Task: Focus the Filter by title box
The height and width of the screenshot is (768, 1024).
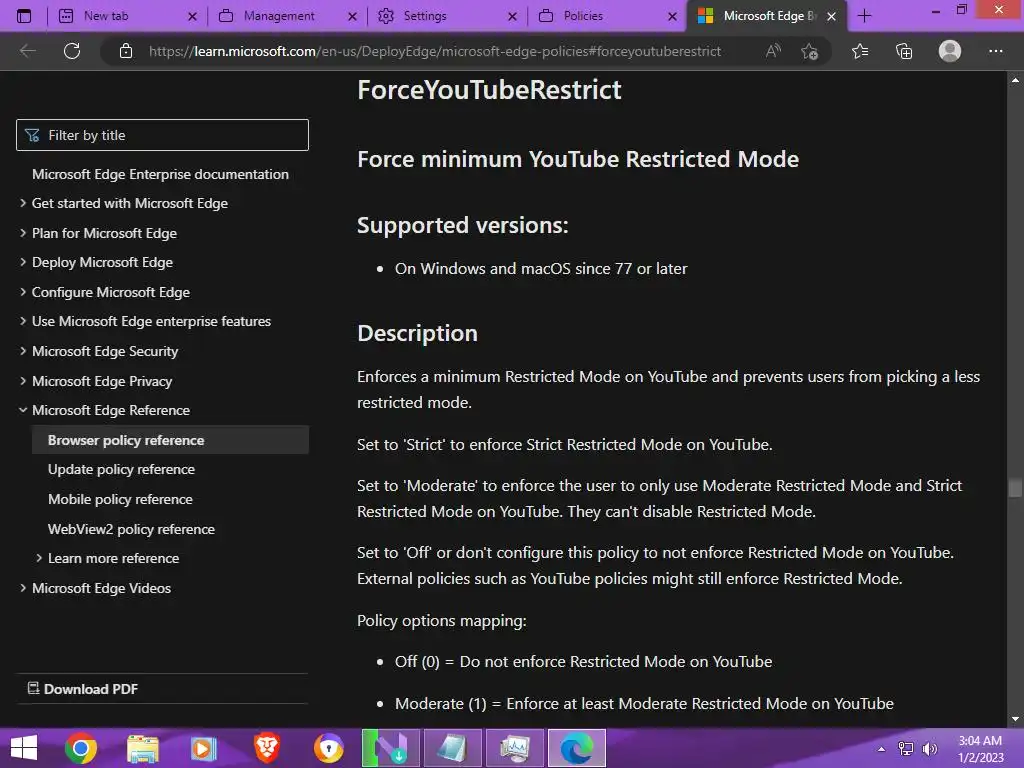Action: pyautogui.click(x=162, y=135)
